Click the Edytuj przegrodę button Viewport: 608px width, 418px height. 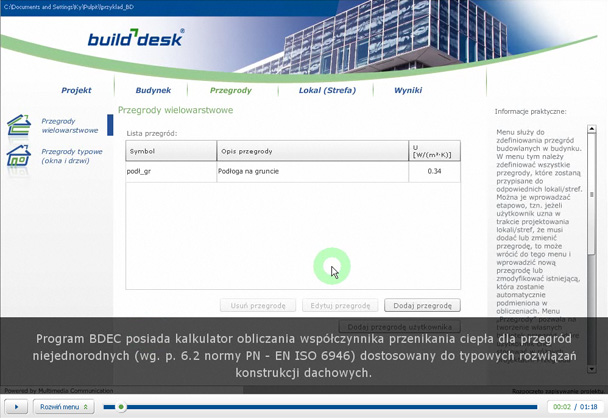(x=340, y=306)
